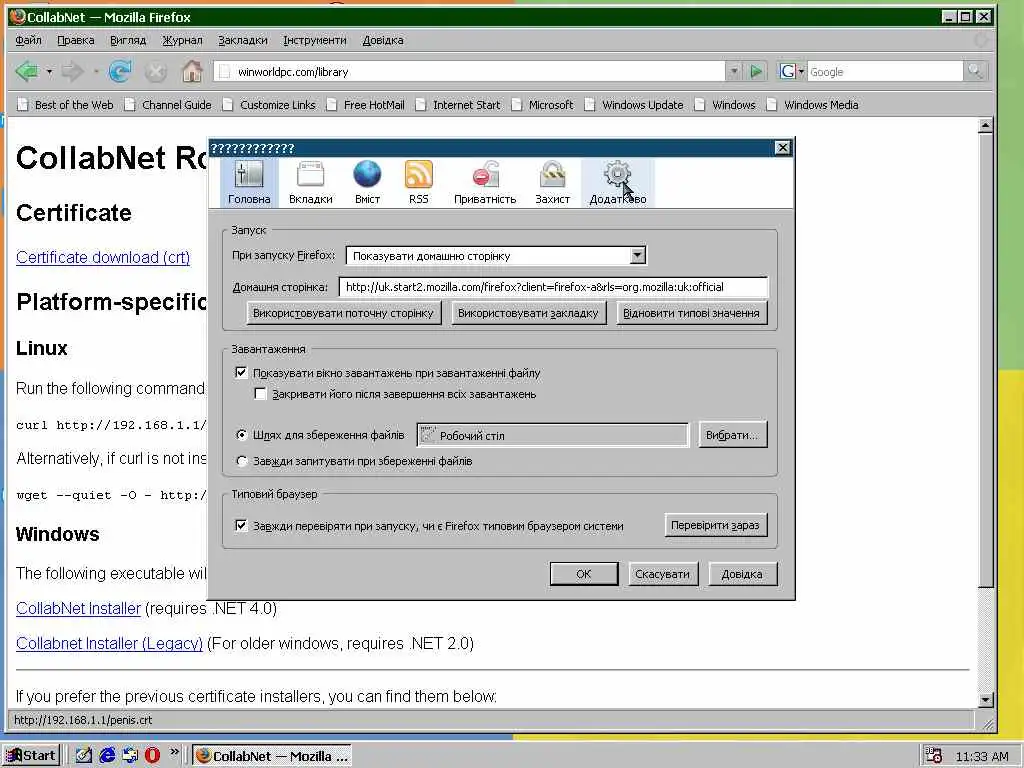Open the Головна preferences pane
Image resolution: width=1024 pixels, height=768 pixels.
(x=249, y=183)
